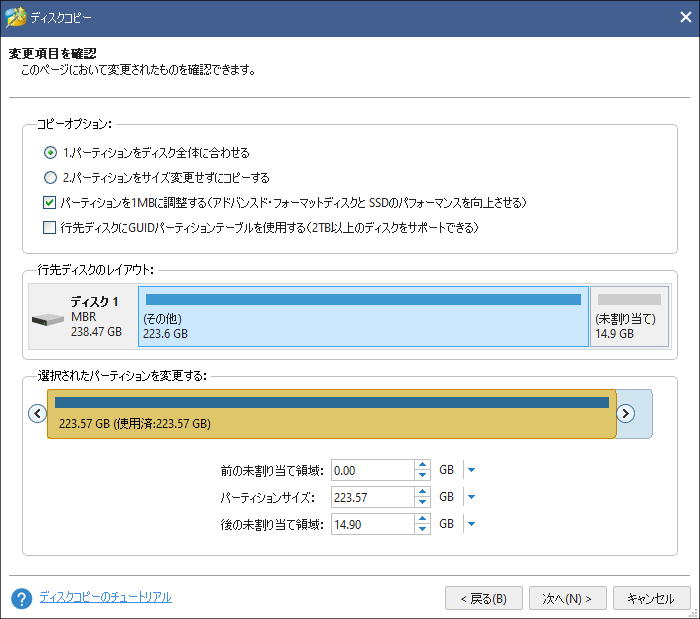This screenshot has height=619, width=700.
Task: Increase 後の未割り当て領域 with up arrow
Action: [x=422, y=518]
